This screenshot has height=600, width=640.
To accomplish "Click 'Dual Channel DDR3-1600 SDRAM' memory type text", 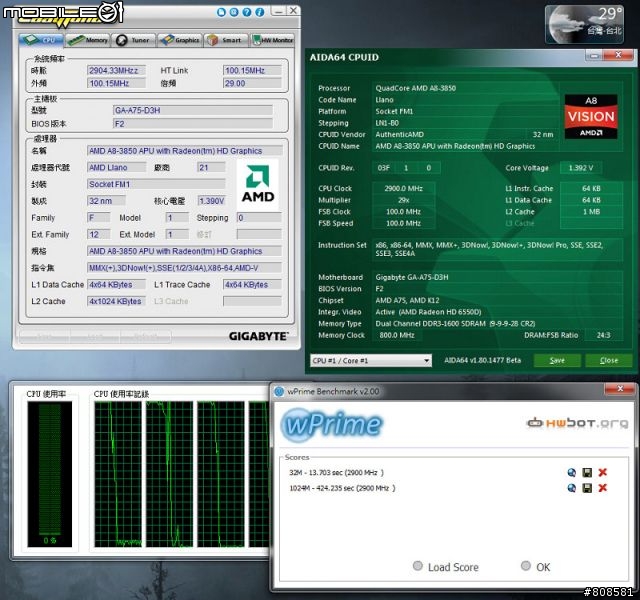I will 430,324.
